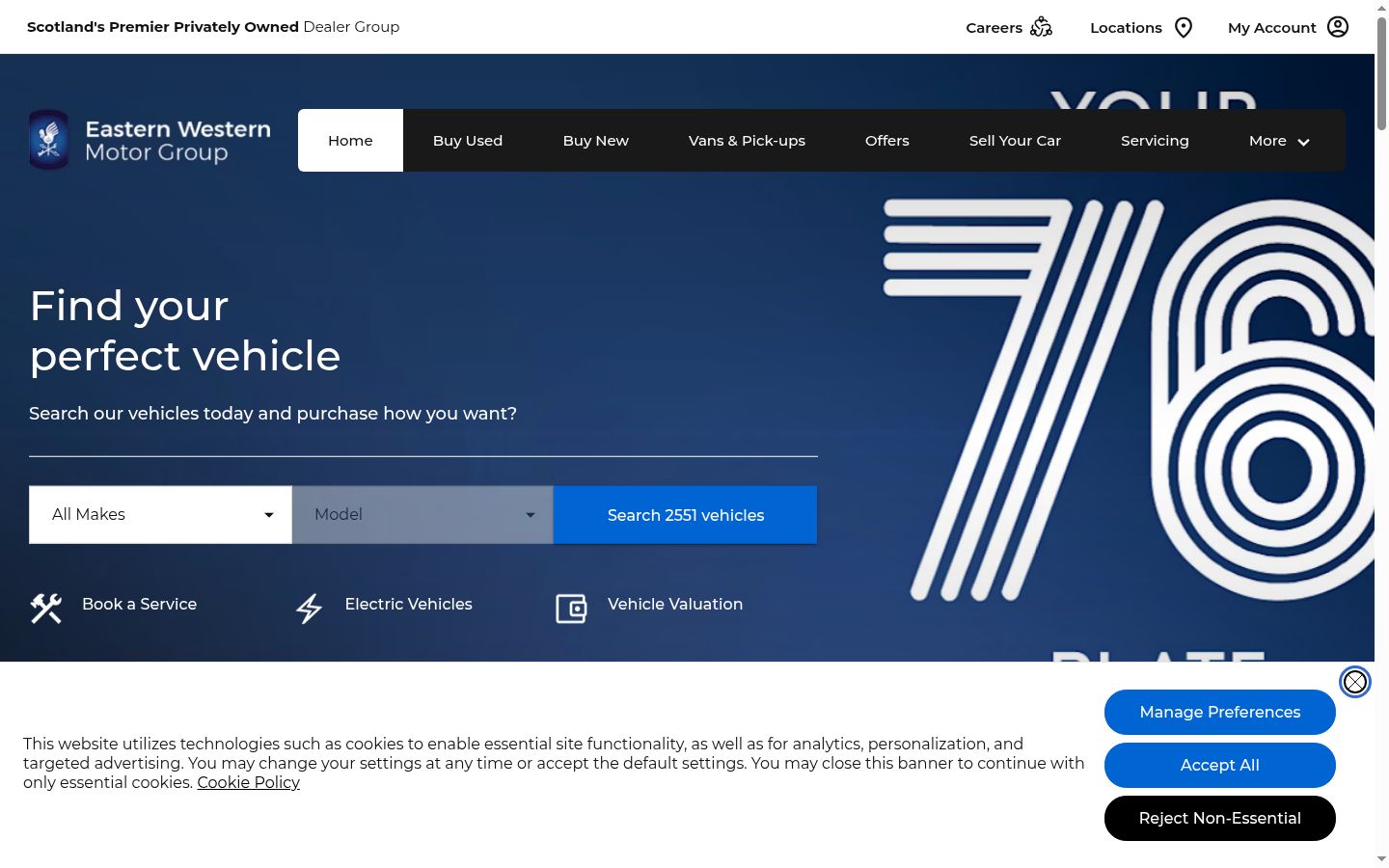Click the Eastern Western Motor Group logo
1389x868 pixels.
[150, 140]
